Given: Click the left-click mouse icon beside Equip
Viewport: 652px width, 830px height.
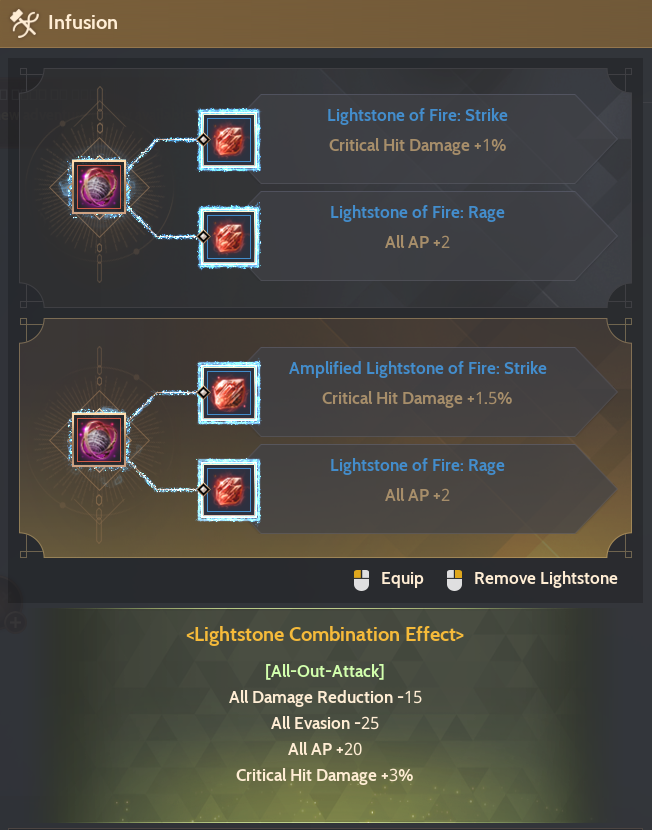Looking at the screenshot, I should [x=361, y=580].
